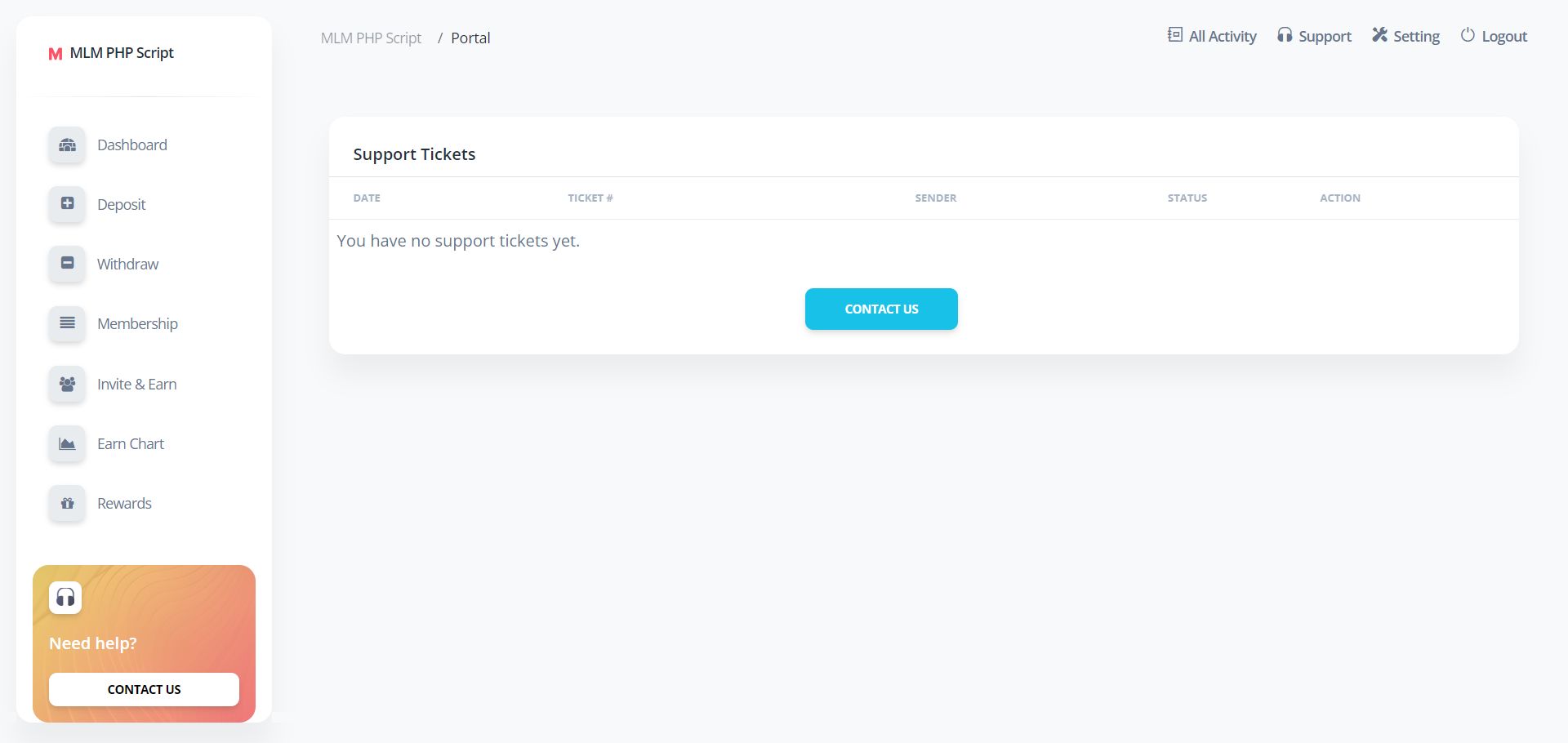Image resolution: width=1568 pixels, height=743 pixels.
Task: Click the Deposit plus icon
Action: click(x=67, y=204)
